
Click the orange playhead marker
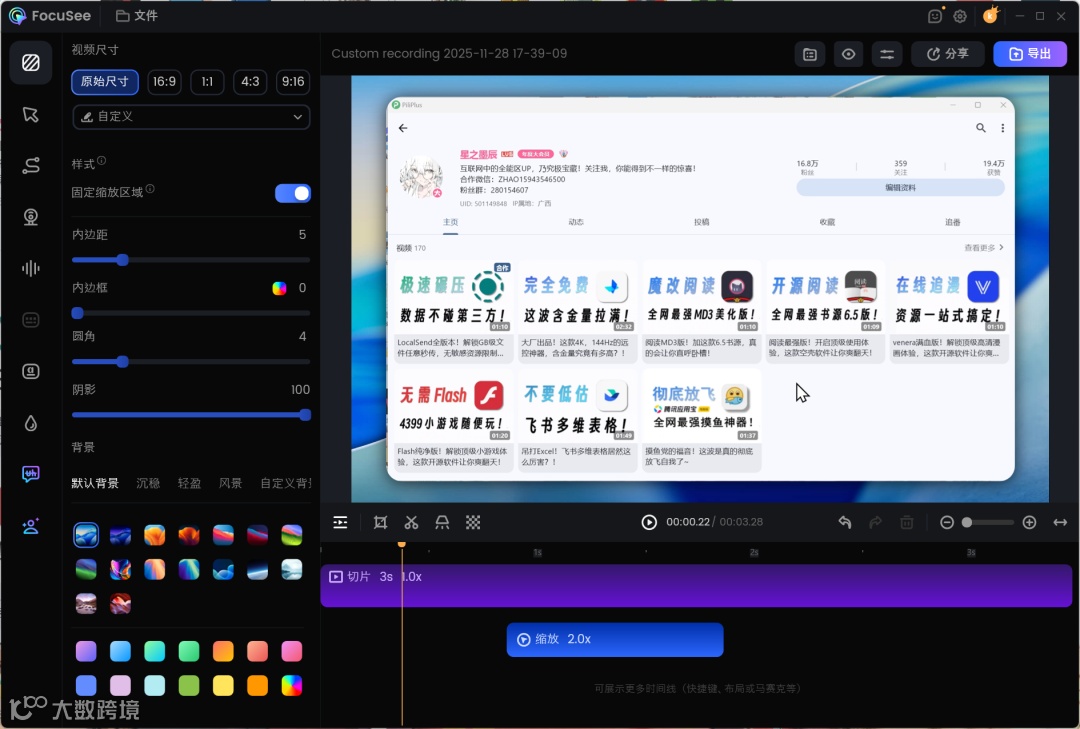click(402, 544)
